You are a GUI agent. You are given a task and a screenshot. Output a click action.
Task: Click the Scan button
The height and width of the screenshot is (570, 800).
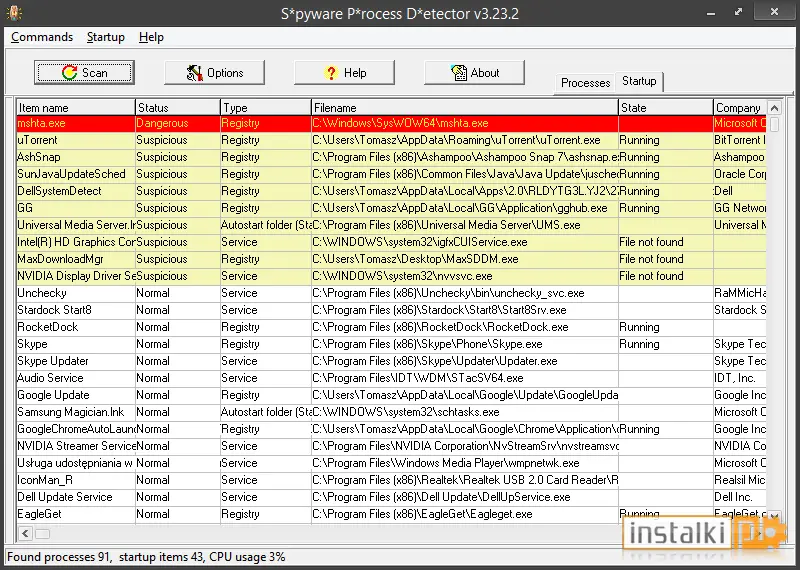84,72
